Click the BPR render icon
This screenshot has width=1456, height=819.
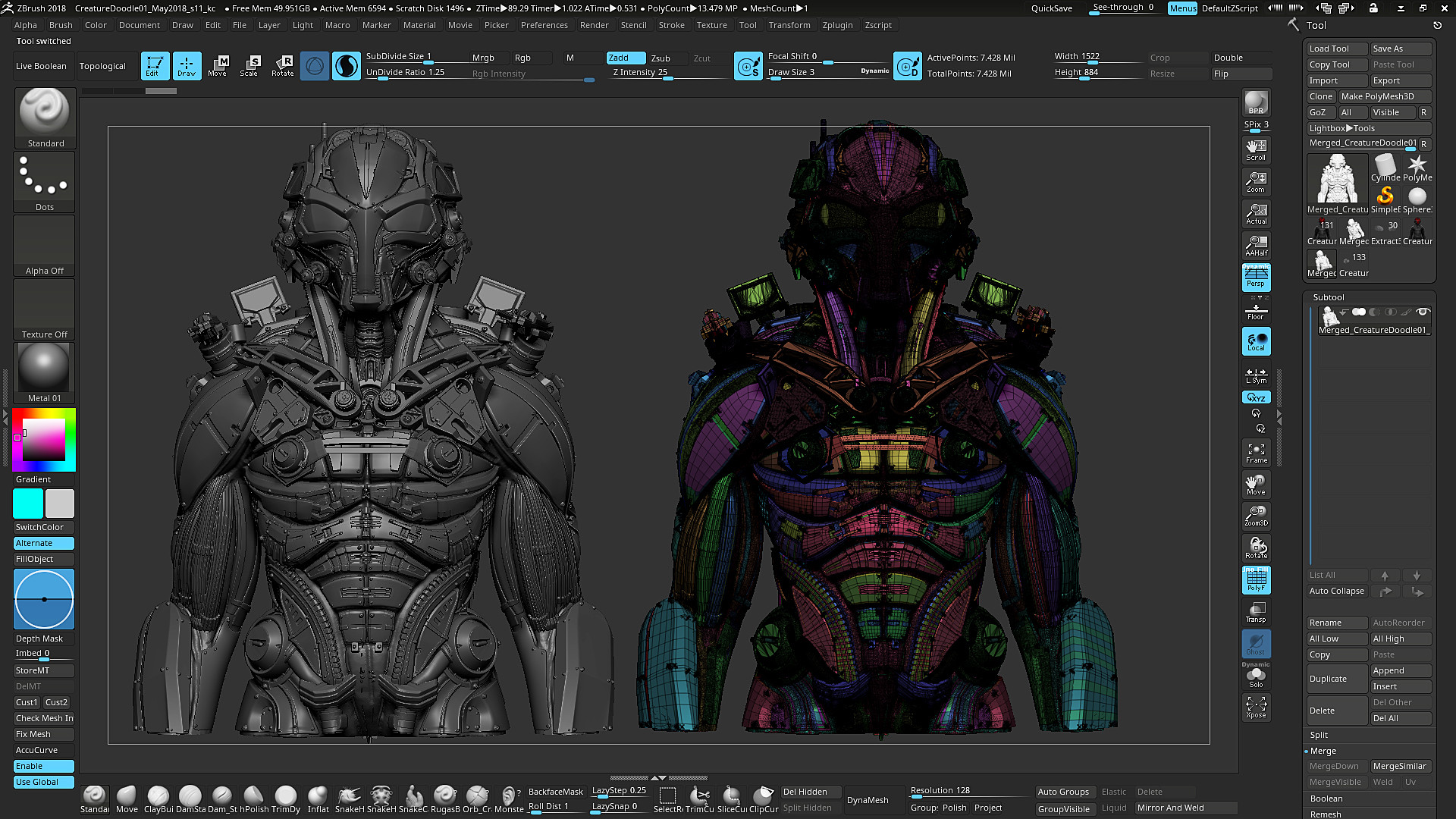click(x=1256, y=102)
